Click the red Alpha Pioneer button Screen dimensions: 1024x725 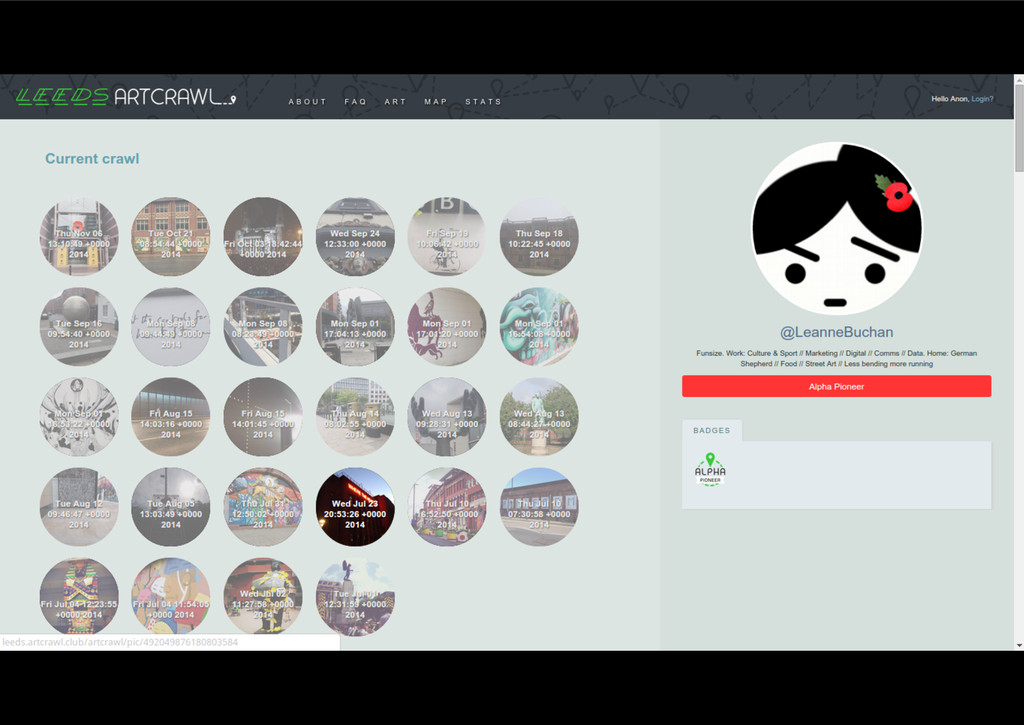[x=837, y=386]
